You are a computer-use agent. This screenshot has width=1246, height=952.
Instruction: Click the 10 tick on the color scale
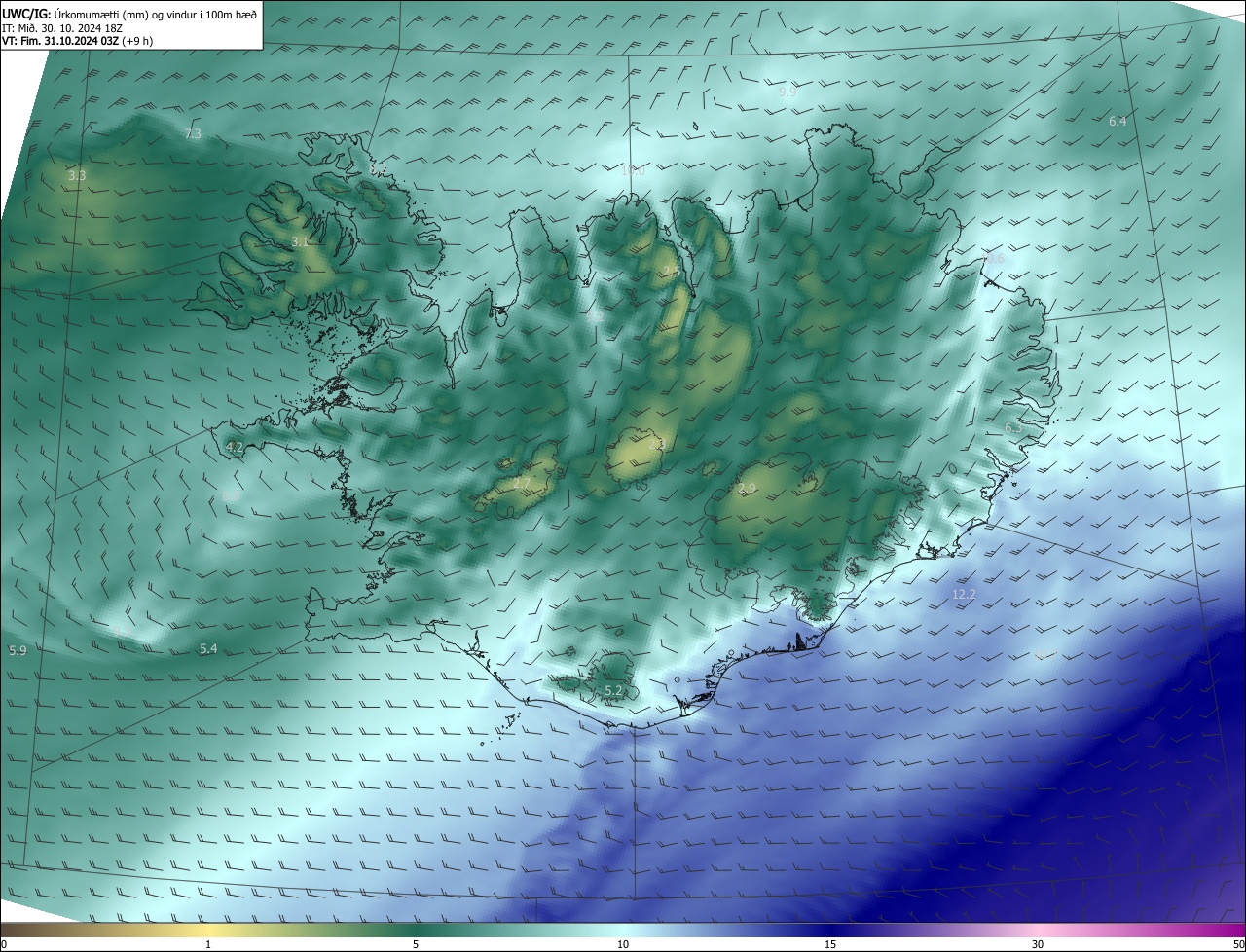tap(623, 945)
